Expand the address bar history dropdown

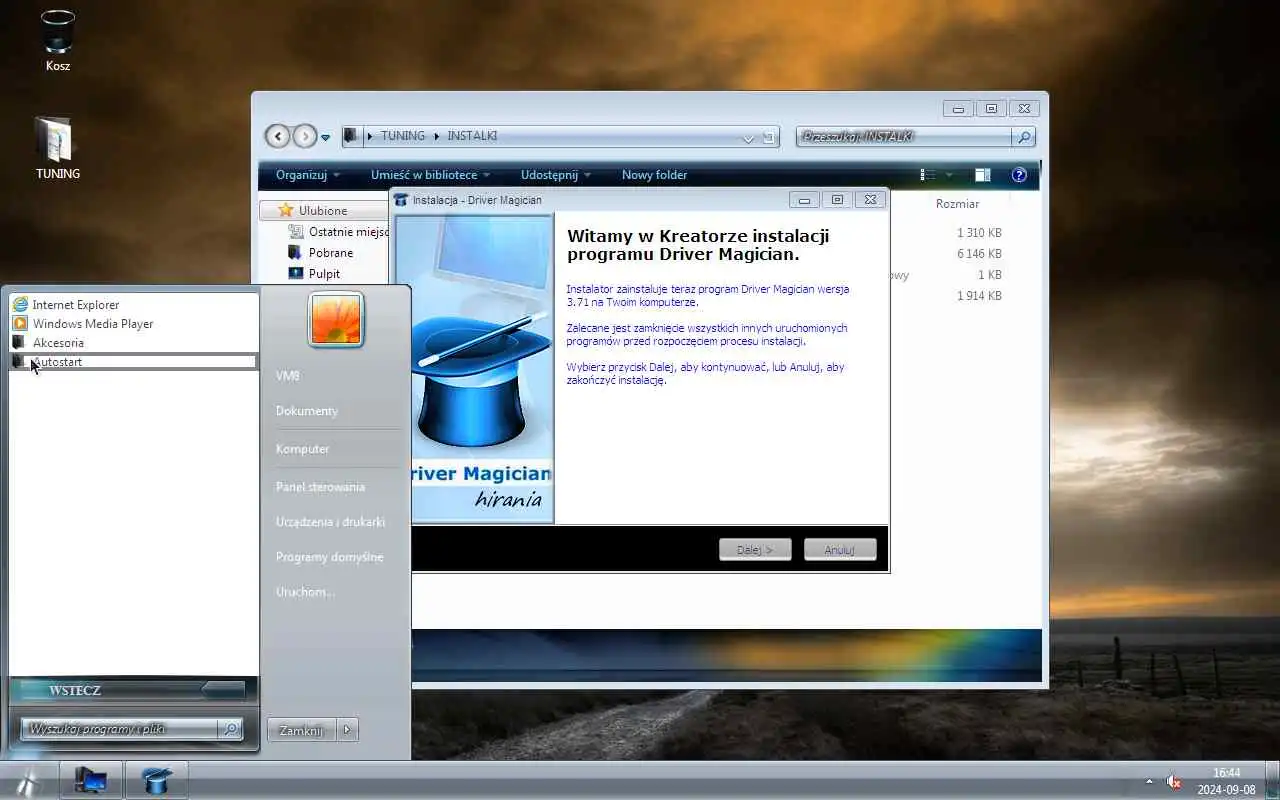(x=748, y=138)
